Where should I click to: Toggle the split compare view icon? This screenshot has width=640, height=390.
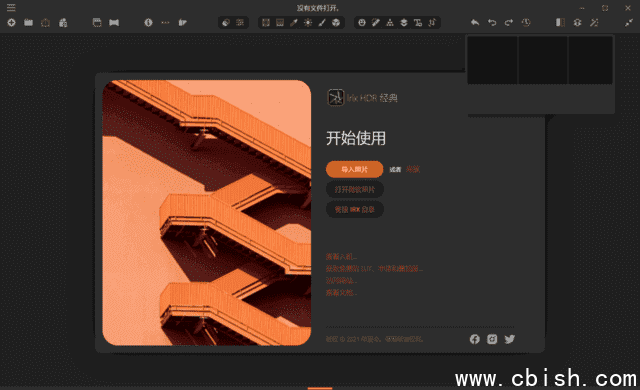(x=560, y=22)
